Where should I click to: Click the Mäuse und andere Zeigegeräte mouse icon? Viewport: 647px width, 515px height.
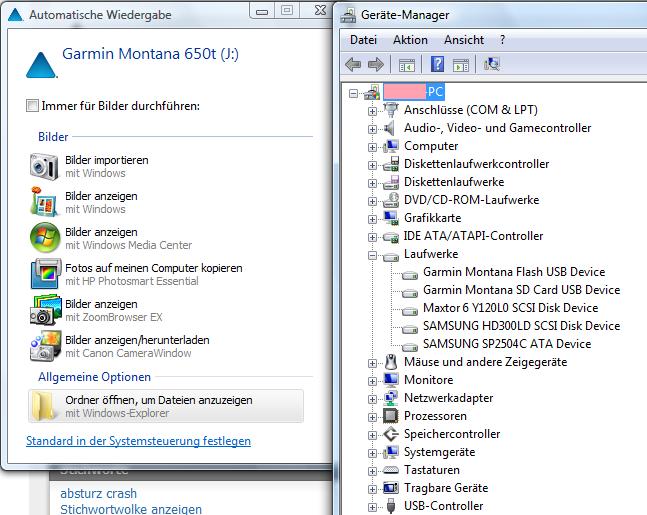pos(391,362)
